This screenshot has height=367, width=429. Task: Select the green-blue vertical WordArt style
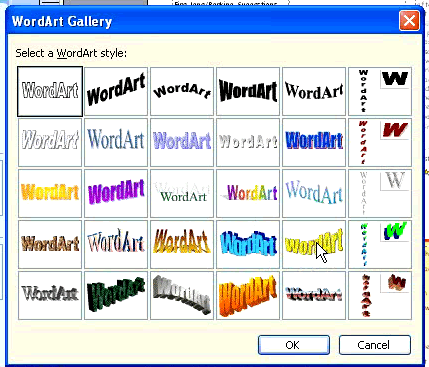380,244
